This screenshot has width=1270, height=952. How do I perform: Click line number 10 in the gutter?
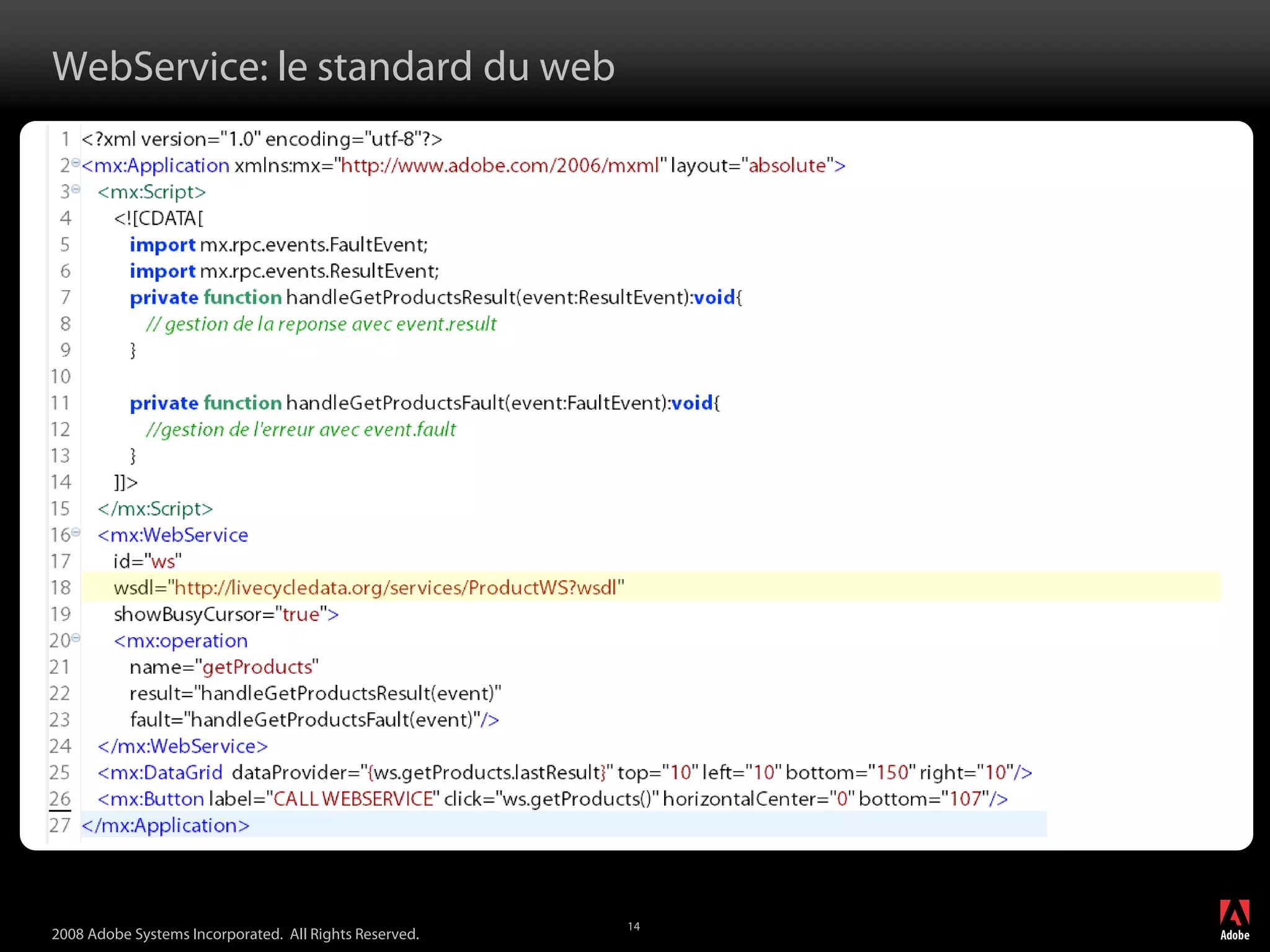click(60, 376)
